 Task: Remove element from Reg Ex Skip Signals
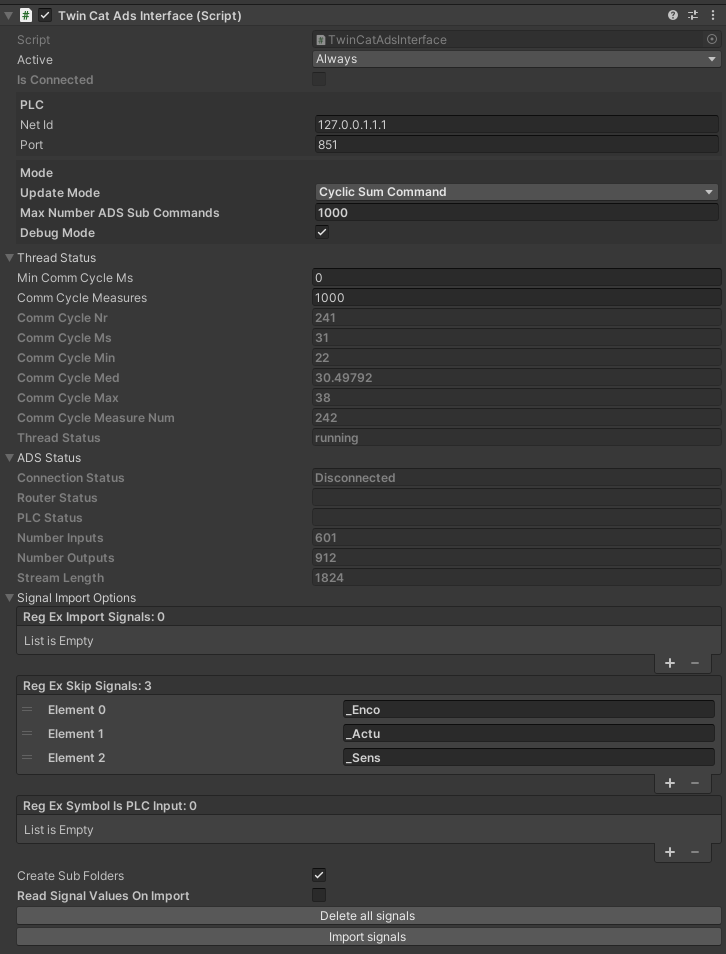695,783
